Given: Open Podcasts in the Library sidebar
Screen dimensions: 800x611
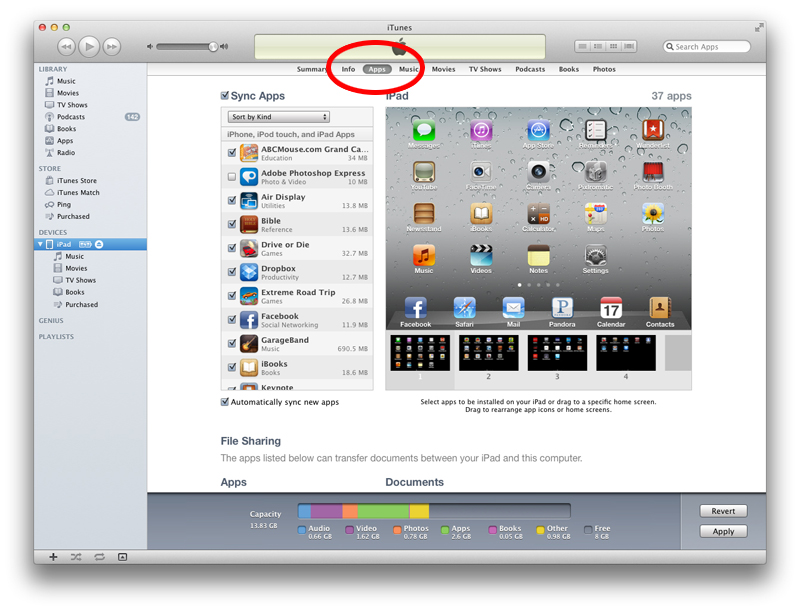Looking at the screenshot, I should click(x=71, y=117).
